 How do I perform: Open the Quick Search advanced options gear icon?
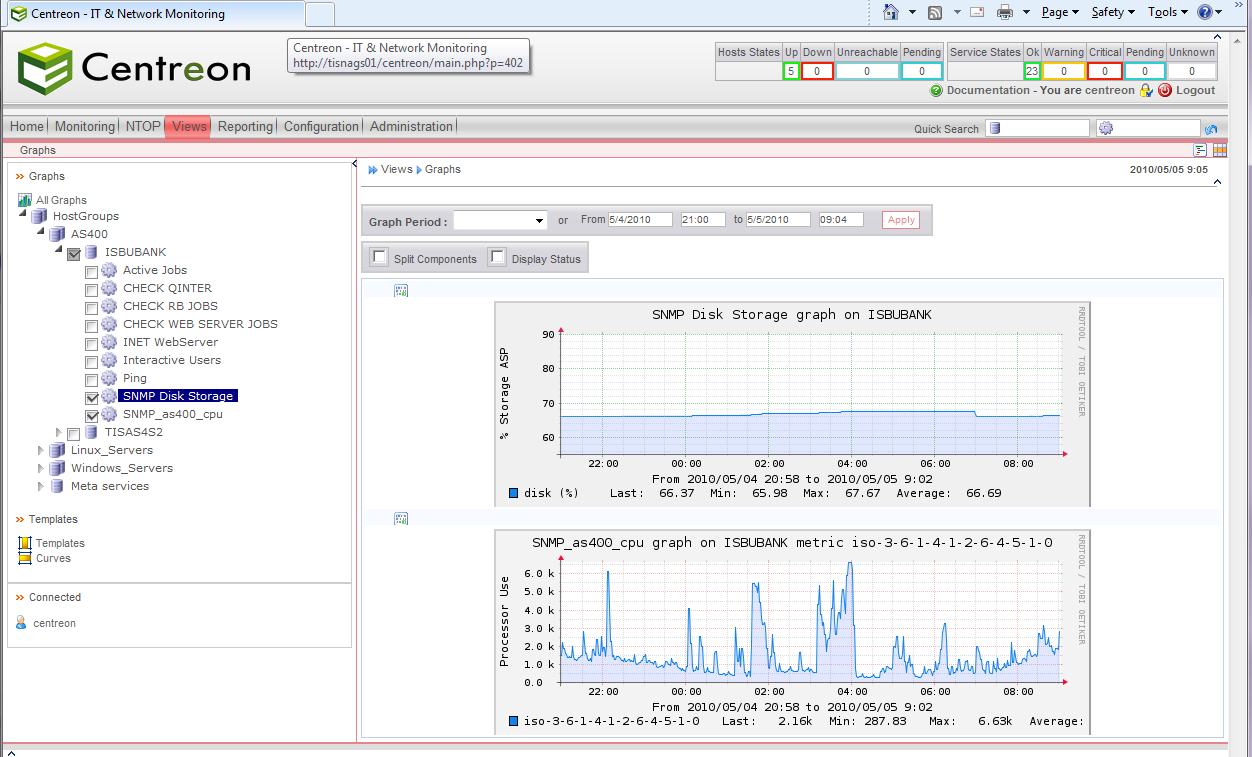pos(1106,128)
